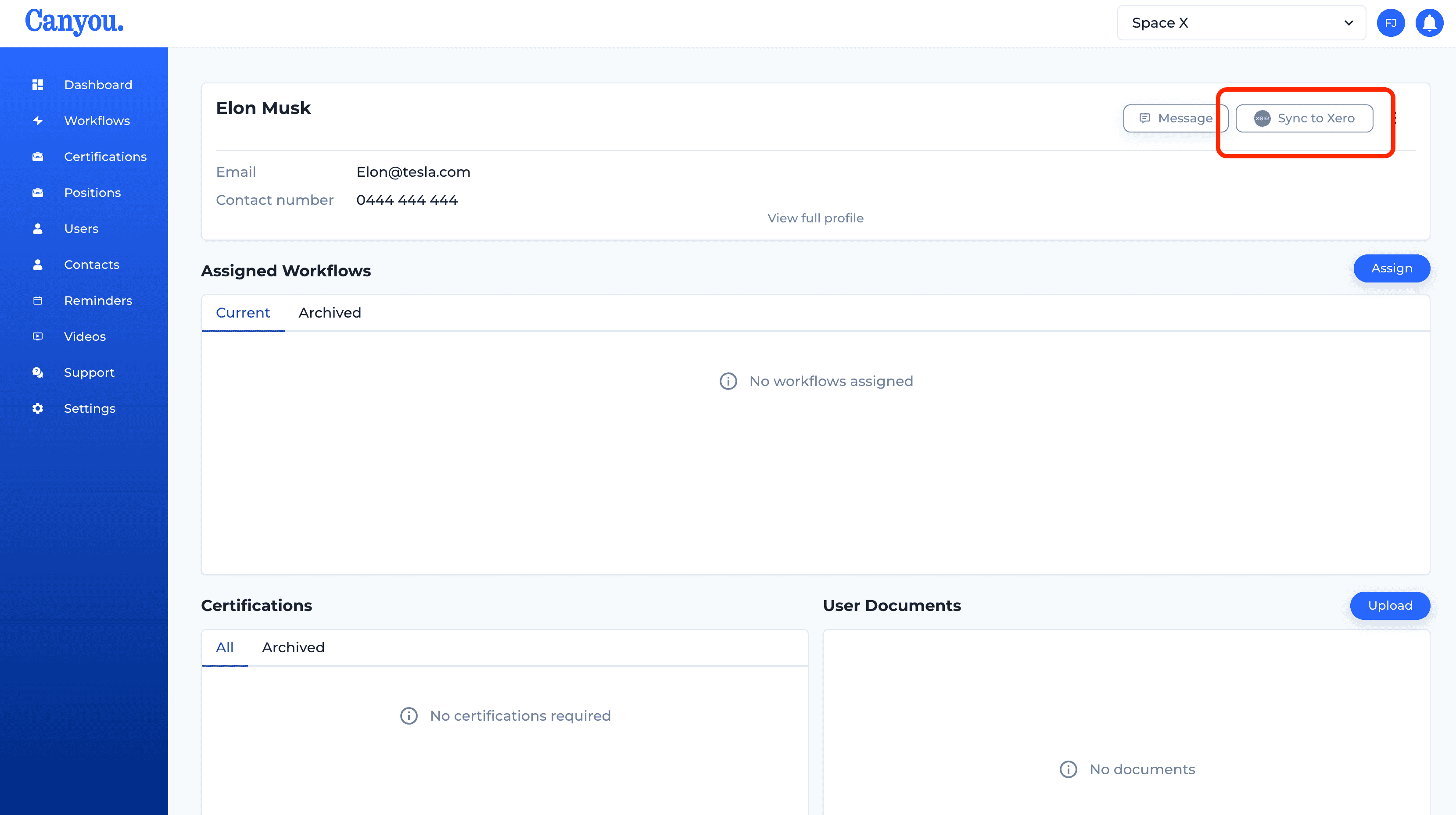Open Workflows page from sidebar
The image size is (1456, 815).
(97, 120)
